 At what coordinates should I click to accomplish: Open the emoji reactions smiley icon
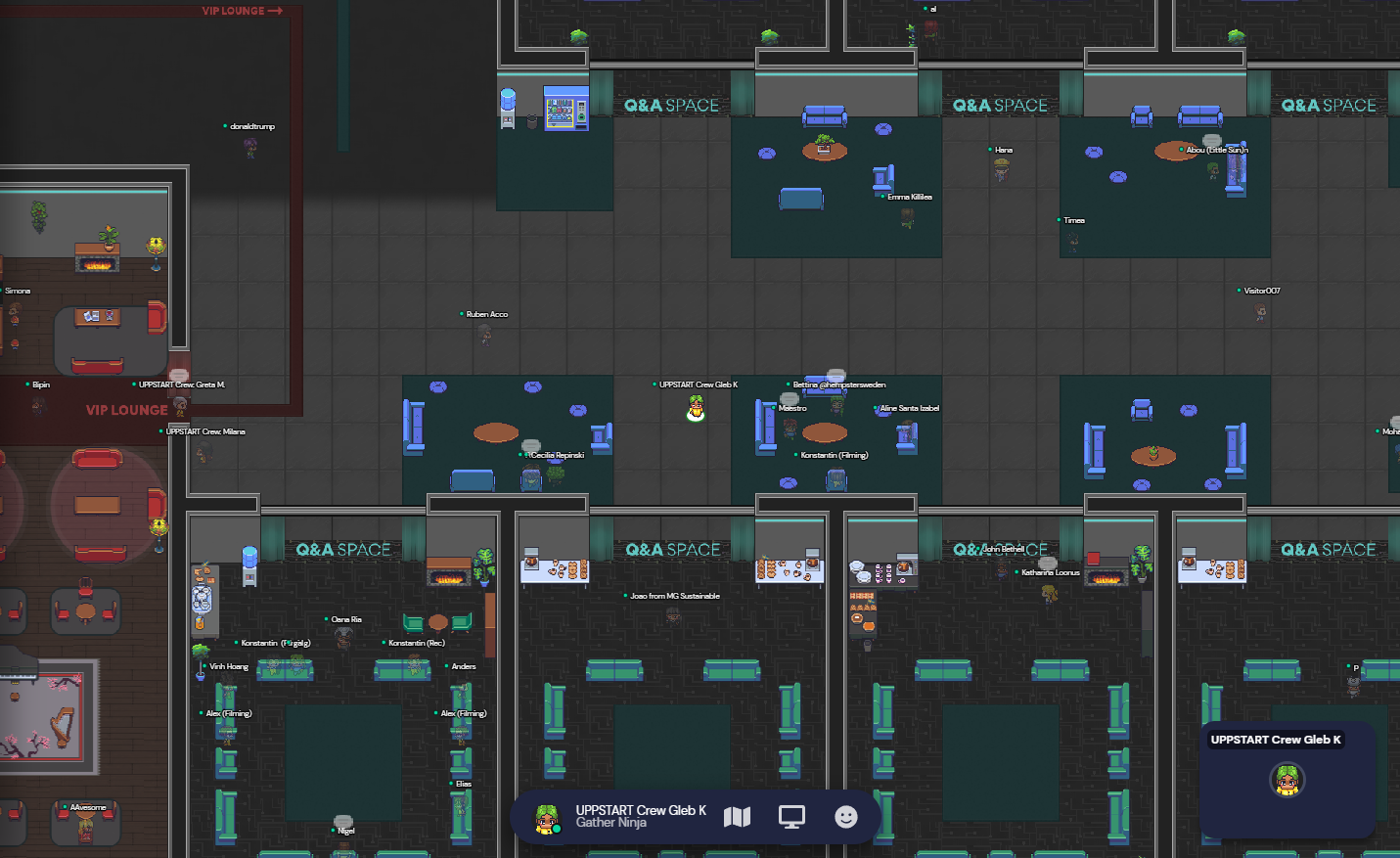[x=846, y=817]
